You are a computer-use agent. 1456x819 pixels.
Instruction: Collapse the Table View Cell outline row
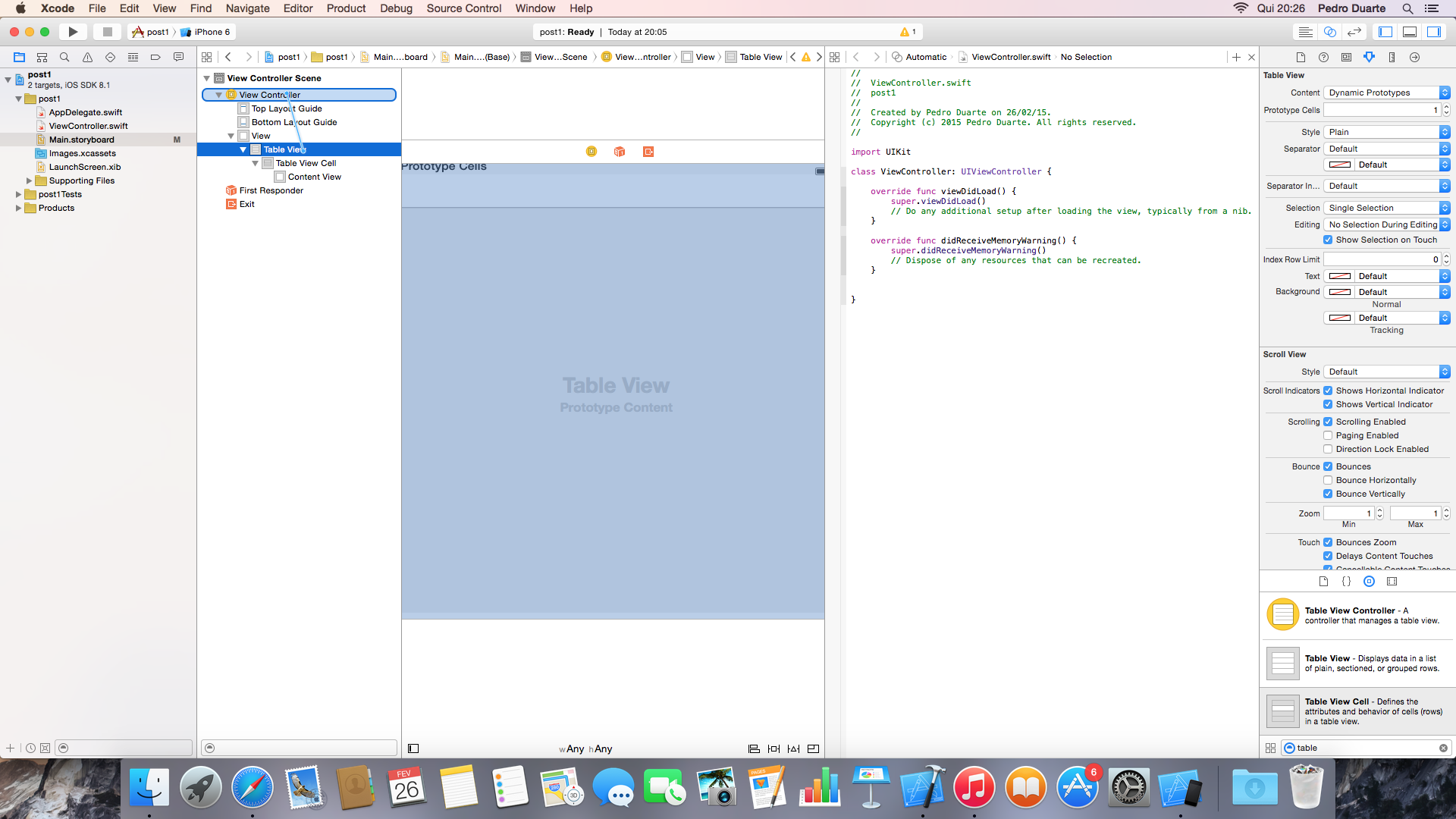tap(256, 163)
